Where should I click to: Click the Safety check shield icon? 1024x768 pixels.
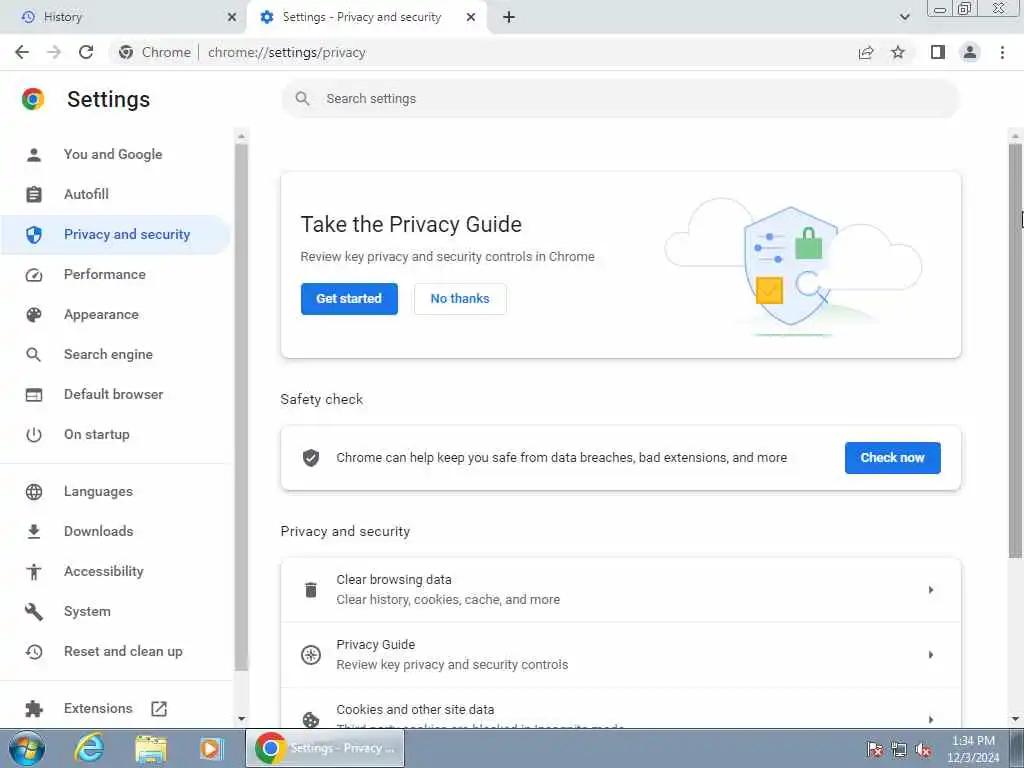point(311,458)
